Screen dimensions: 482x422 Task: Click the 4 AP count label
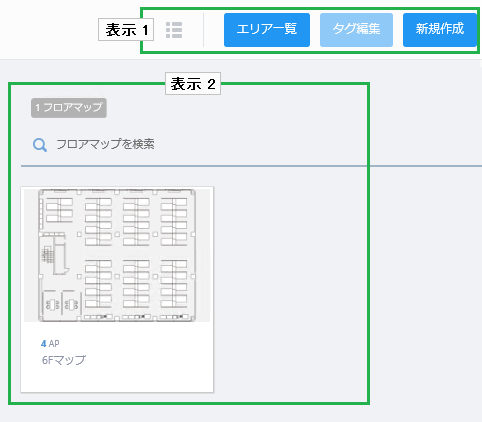(50, 344)
